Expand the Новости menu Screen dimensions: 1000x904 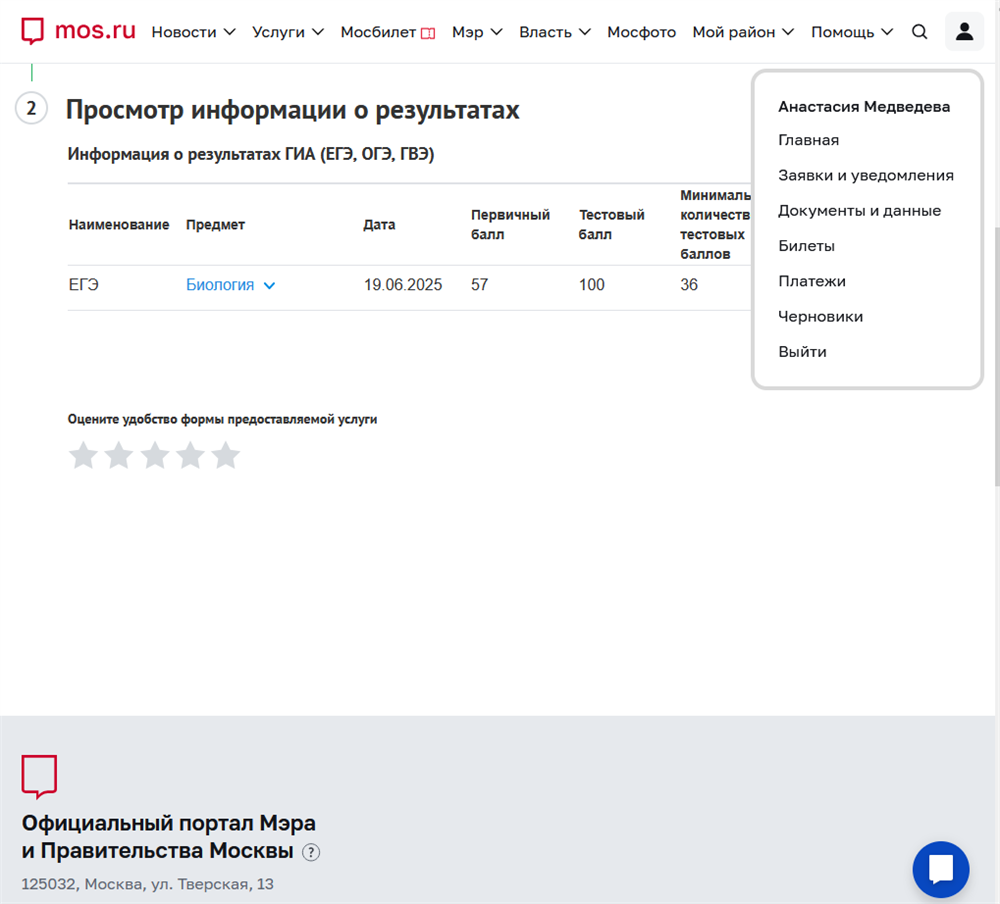(x=193, y=32)
